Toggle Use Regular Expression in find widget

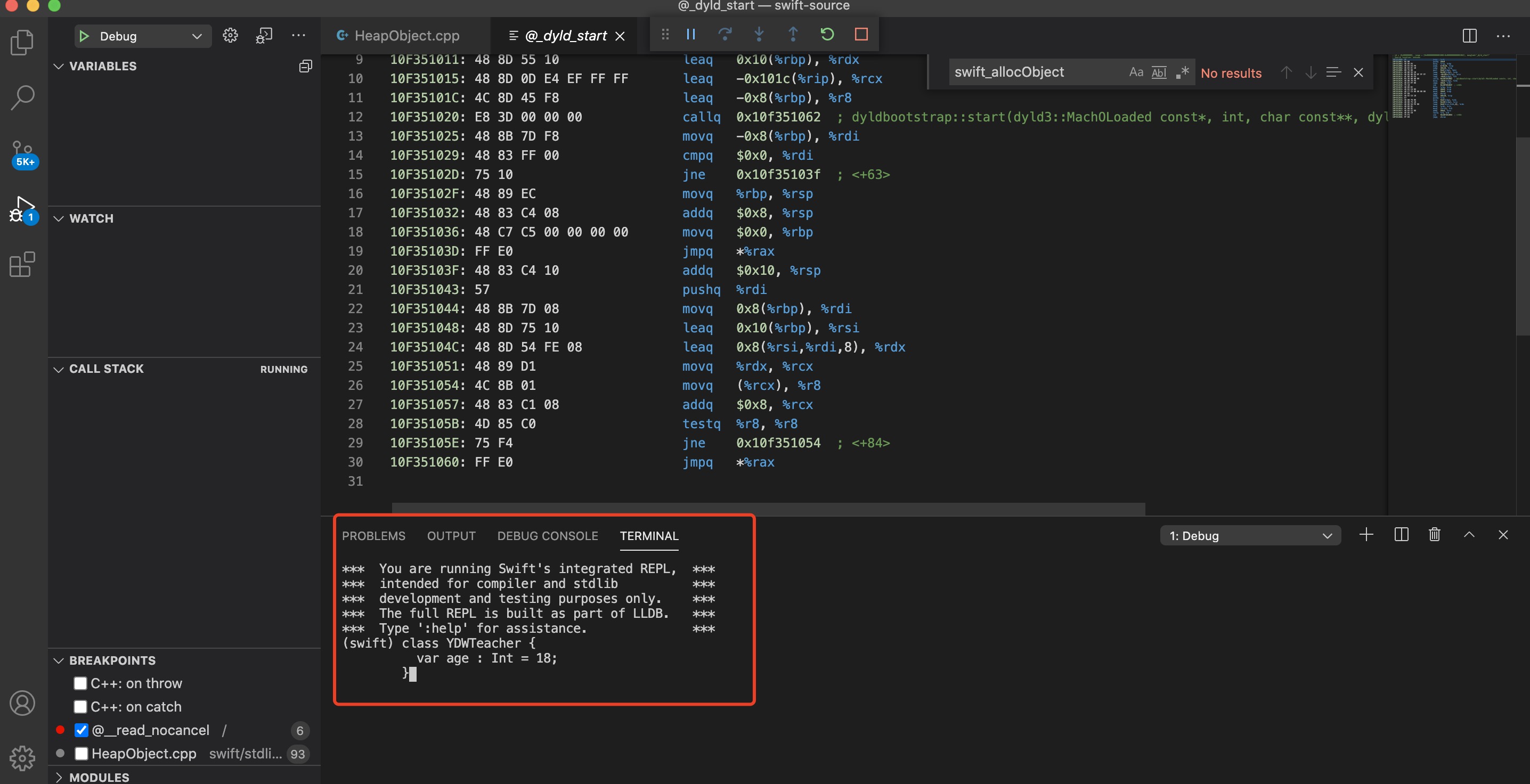click(1183, 72)
